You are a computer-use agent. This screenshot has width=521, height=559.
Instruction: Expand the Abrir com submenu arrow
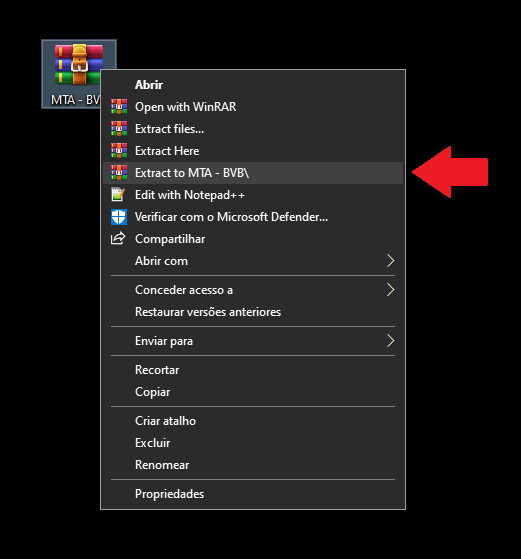click(x=390, y=261)
